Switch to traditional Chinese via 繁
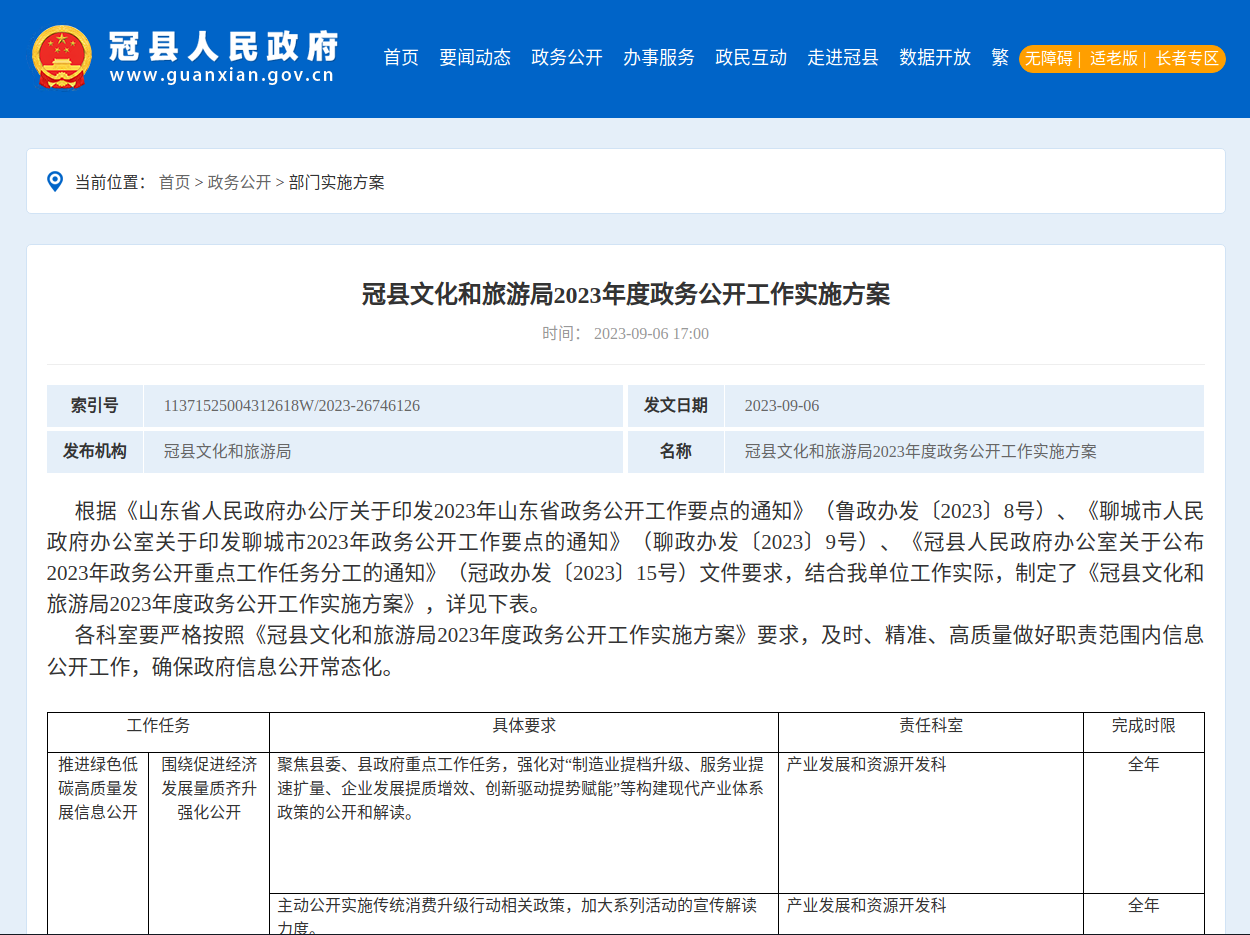The width and height of the screenshot is (1250, 935). (x=1000, y=57)
